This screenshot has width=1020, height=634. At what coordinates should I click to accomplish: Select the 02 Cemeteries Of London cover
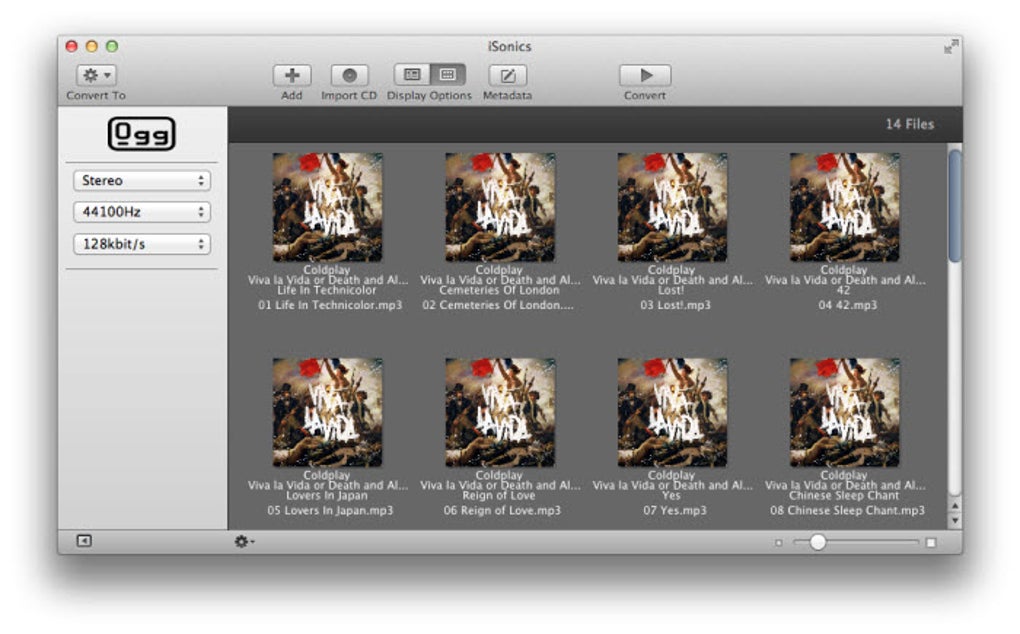(x=500, y=207)
